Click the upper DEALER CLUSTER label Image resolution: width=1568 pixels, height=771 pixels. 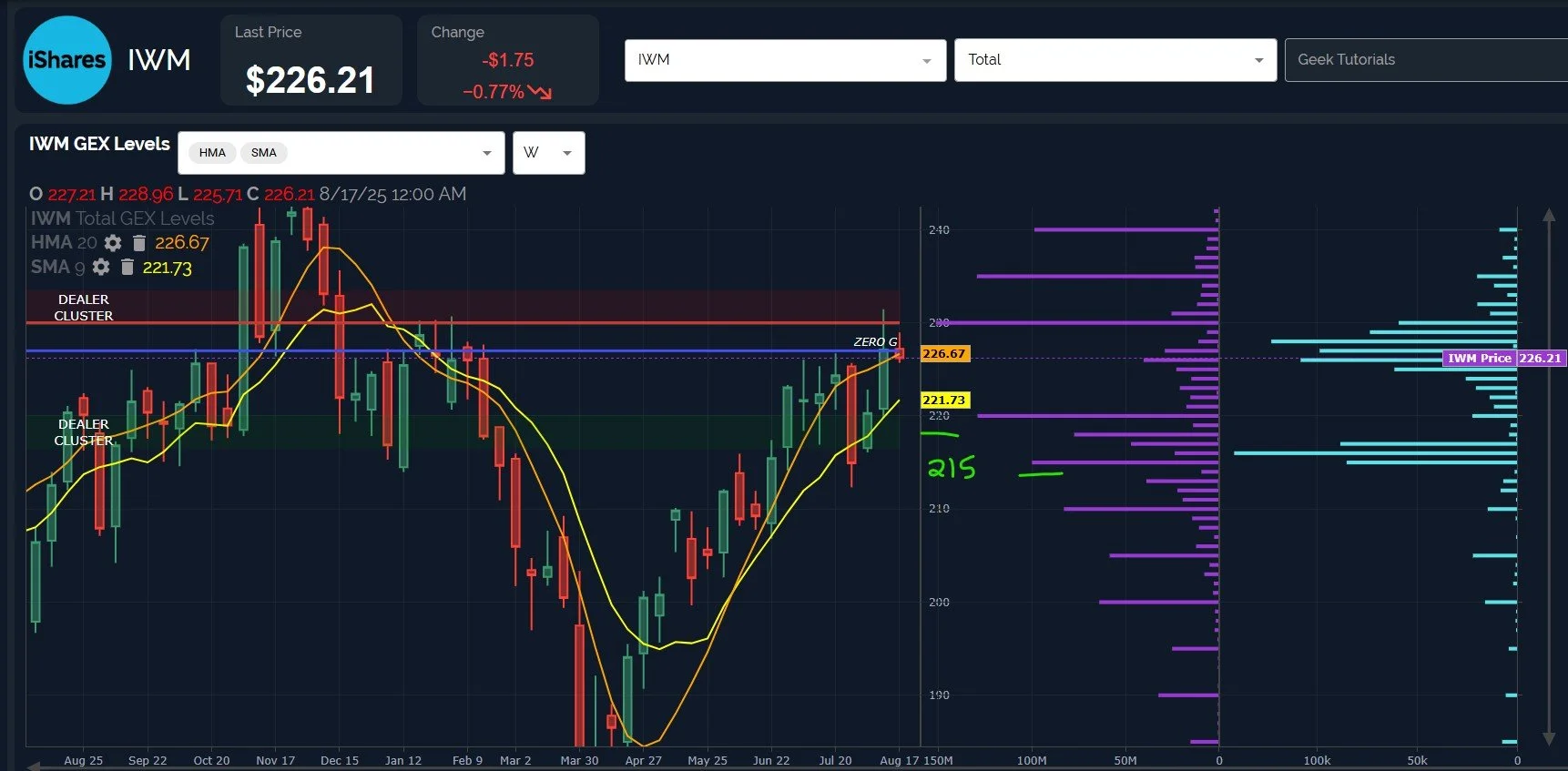pyautogui.click(x=84, y=308)
